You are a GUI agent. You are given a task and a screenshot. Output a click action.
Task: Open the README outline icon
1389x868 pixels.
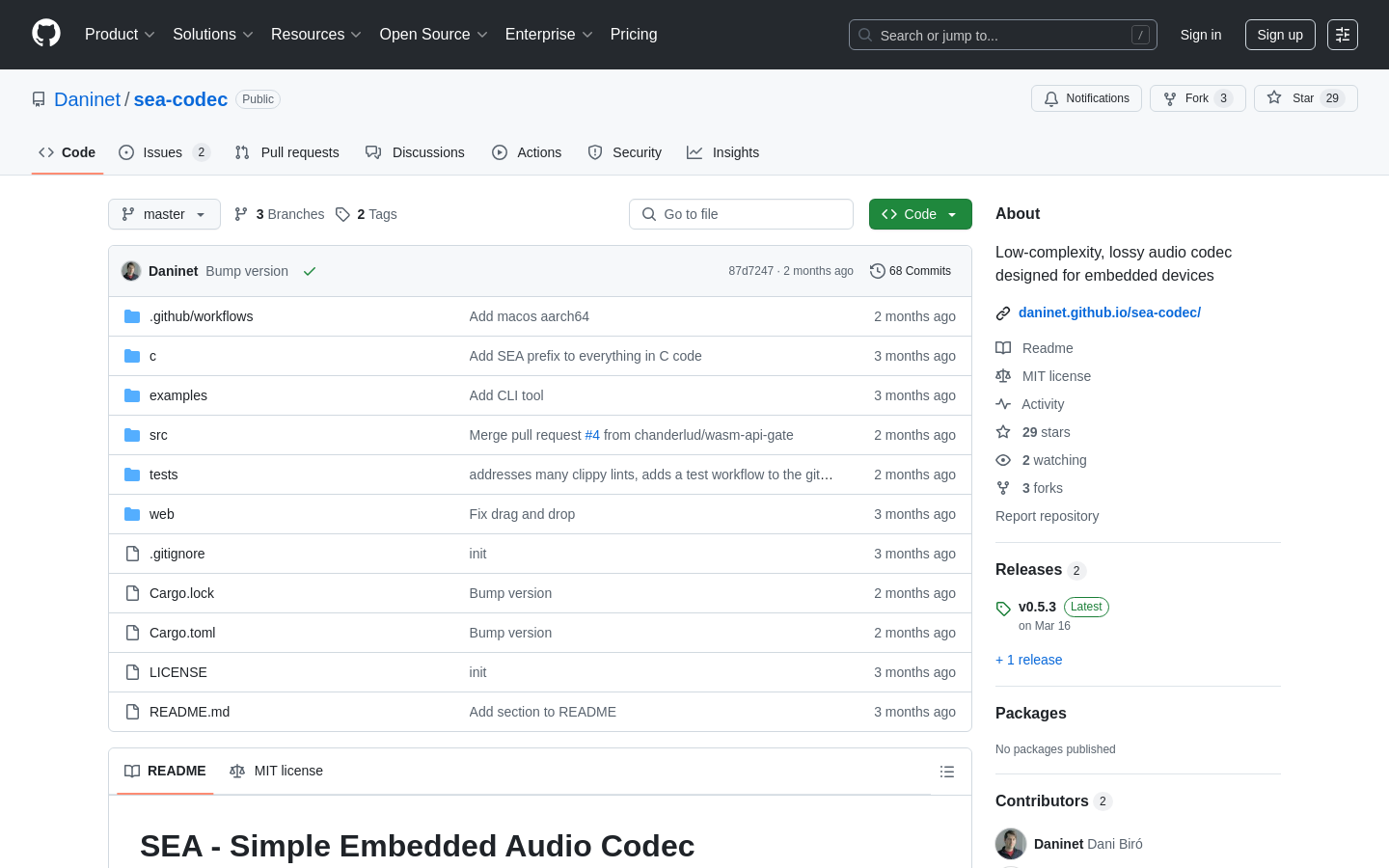[x=947, y=772]
